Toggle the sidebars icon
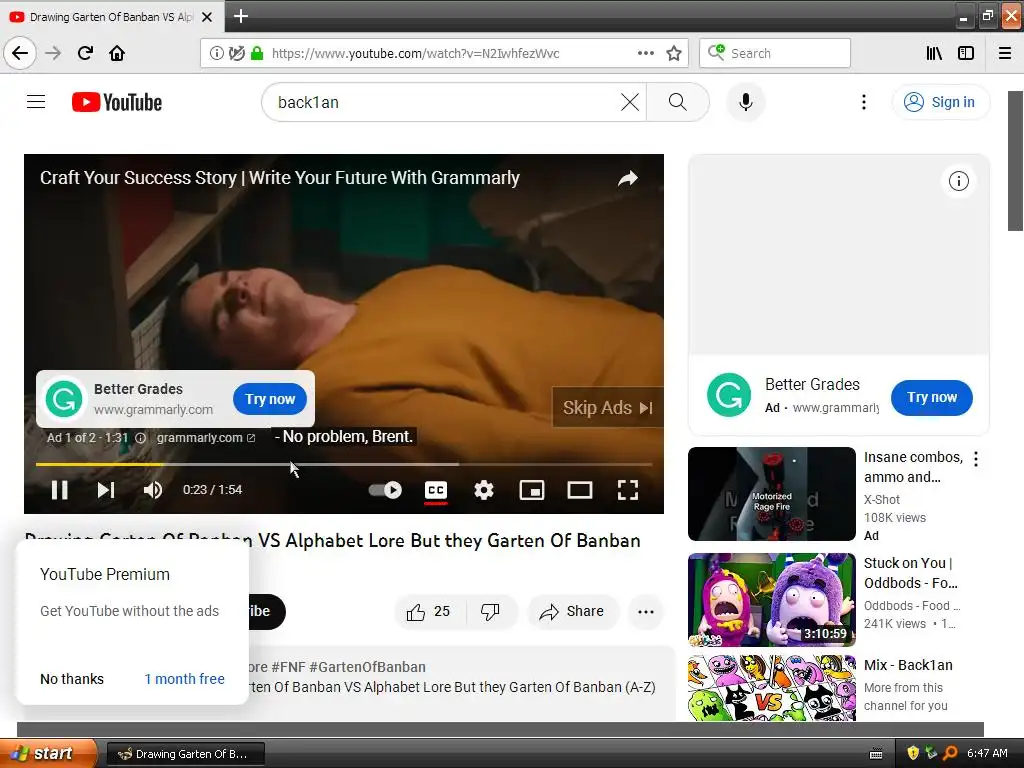 click(x=966, y=53)
